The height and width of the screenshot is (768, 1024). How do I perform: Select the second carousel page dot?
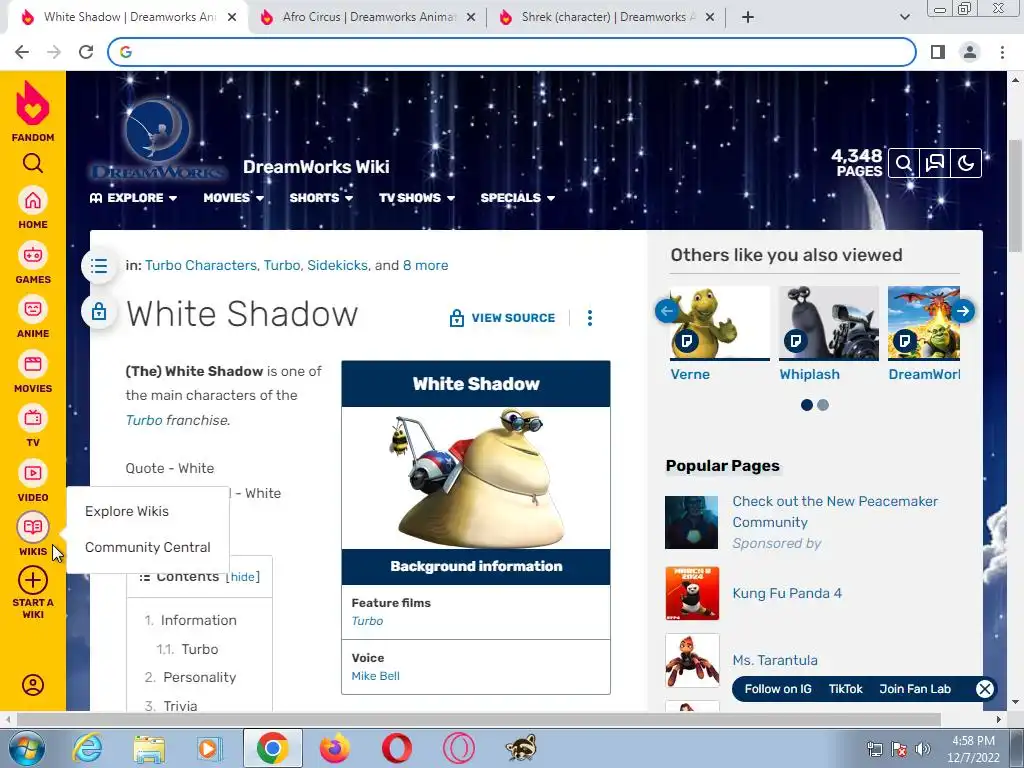823,405
